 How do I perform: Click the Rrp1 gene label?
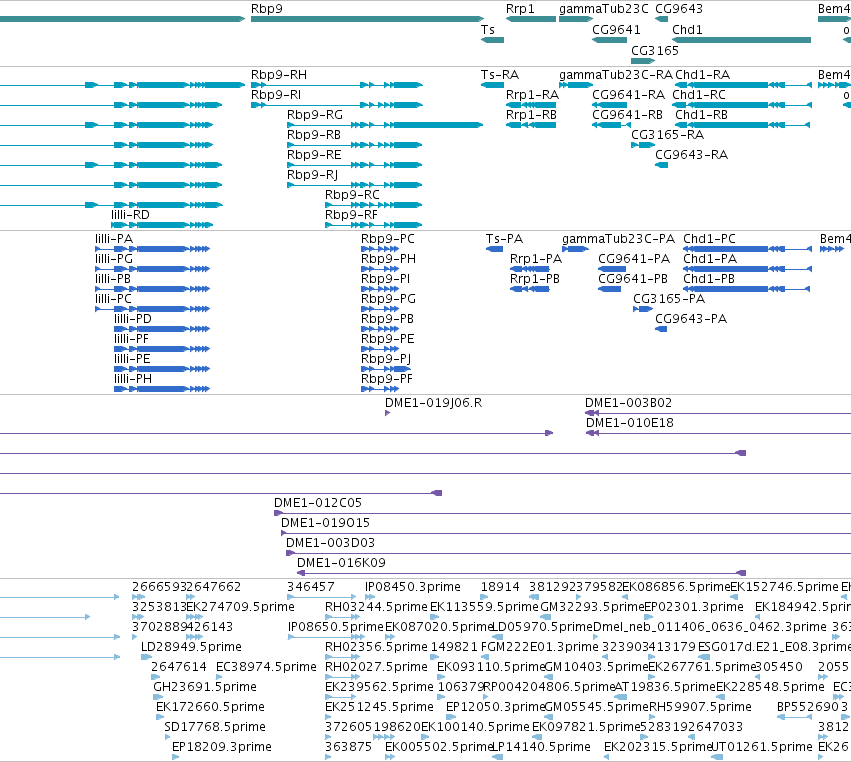click(520, 9)
